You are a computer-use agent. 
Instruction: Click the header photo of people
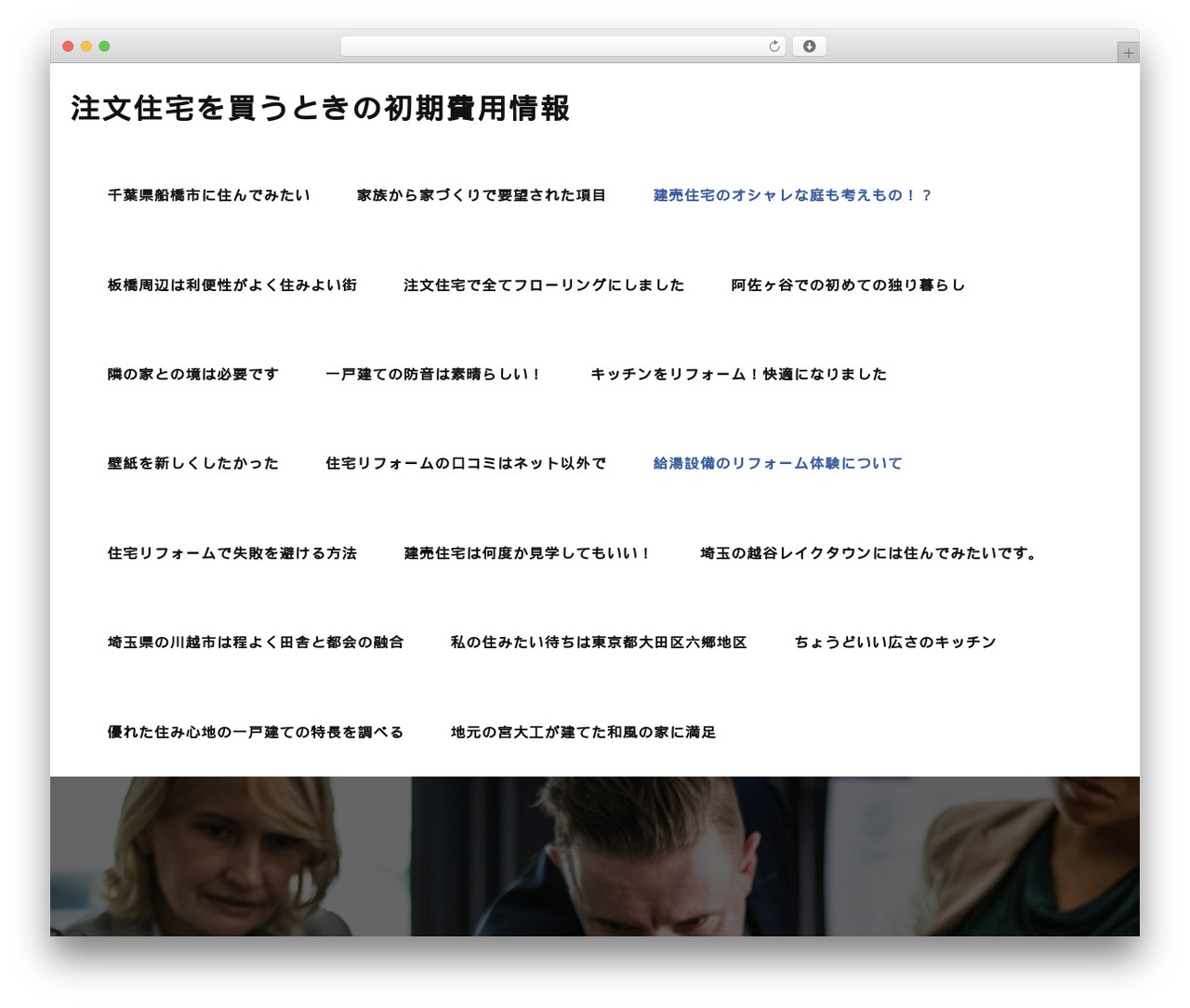595,856
